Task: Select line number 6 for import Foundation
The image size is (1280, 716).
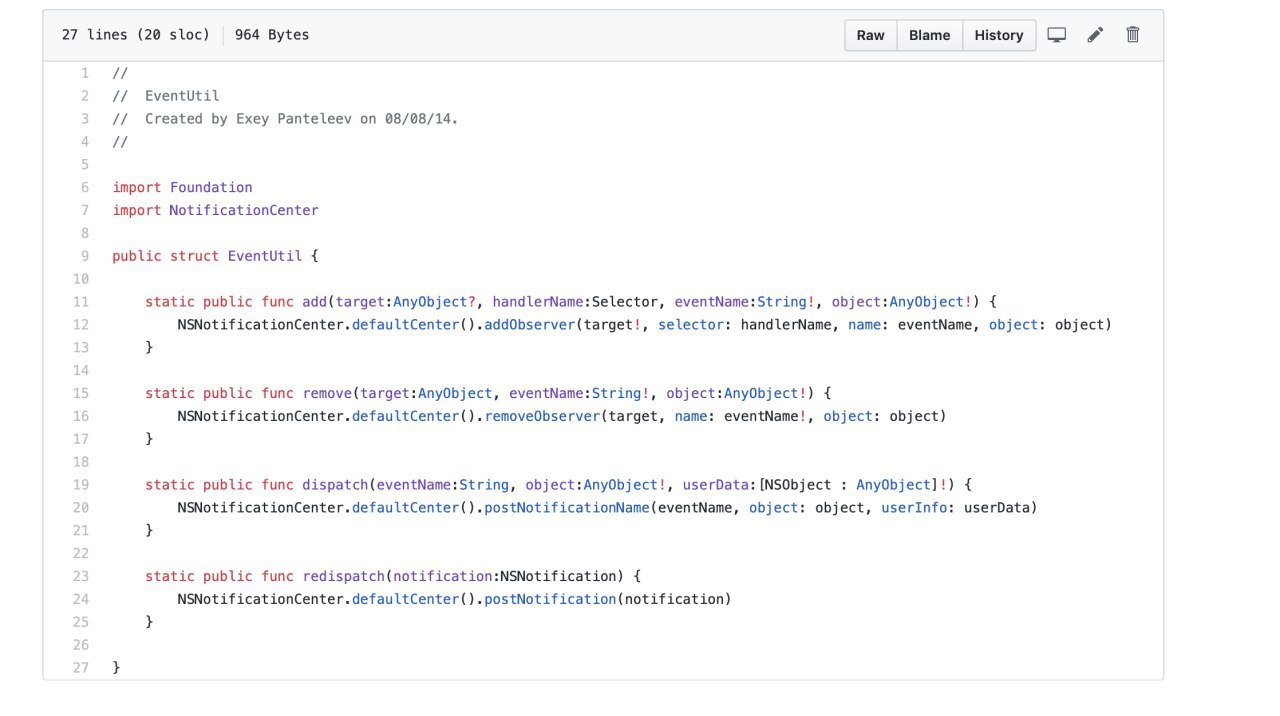Action: tap(85, 187)
